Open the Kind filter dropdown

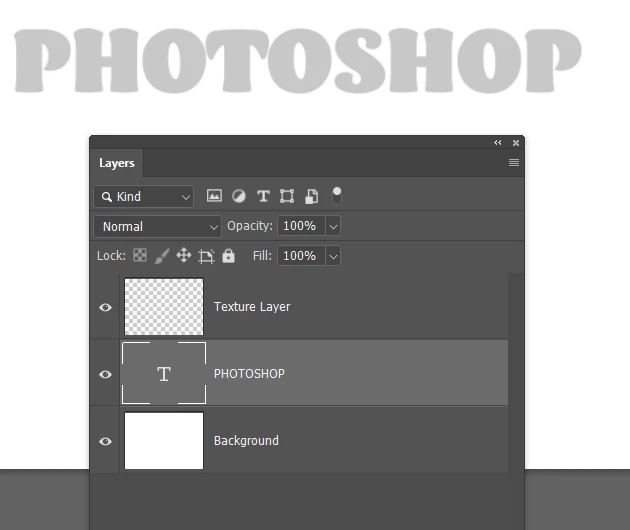[143, 196]
